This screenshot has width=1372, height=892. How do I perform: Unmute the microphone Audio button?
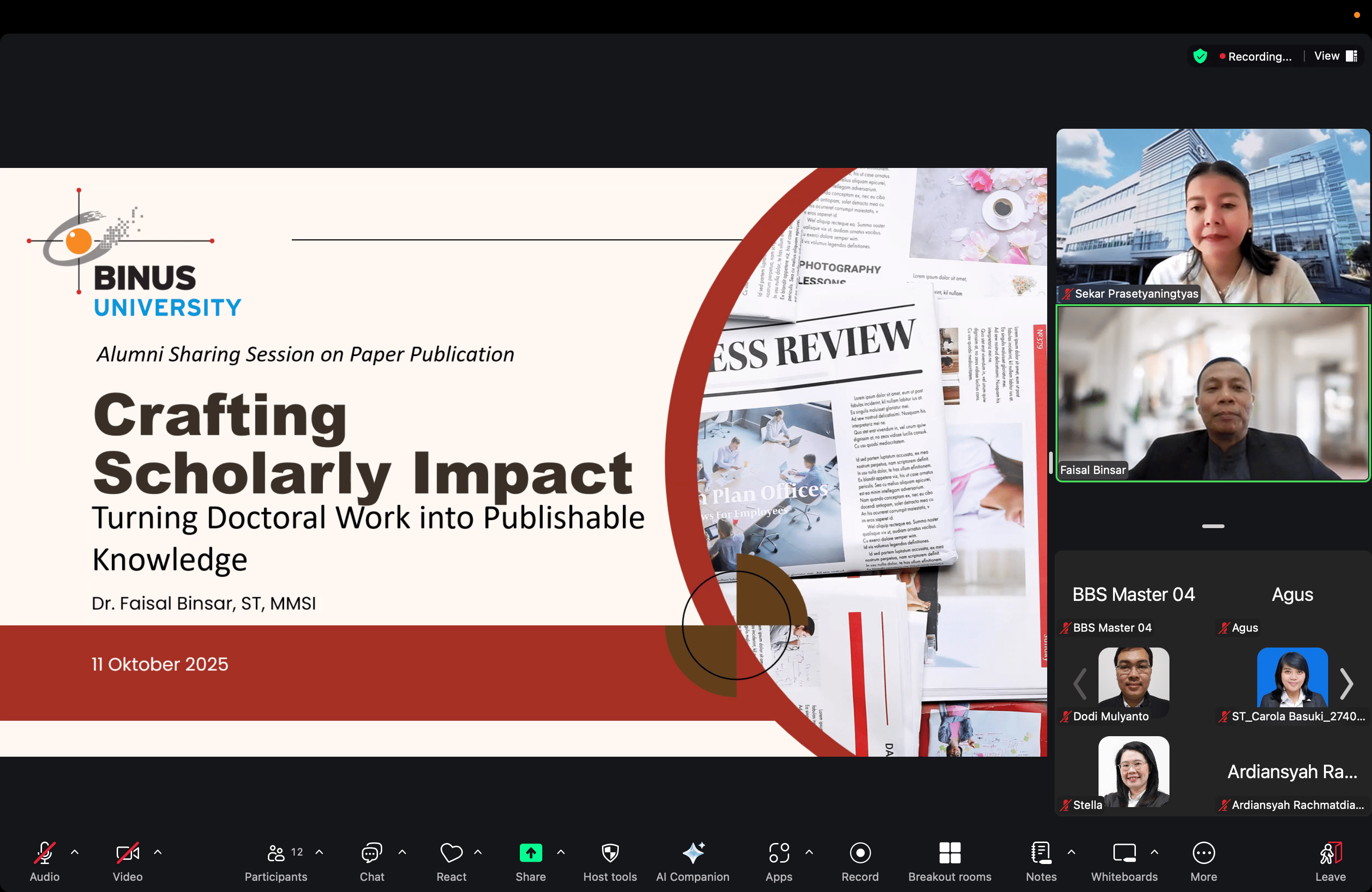(x=44, y=853)
